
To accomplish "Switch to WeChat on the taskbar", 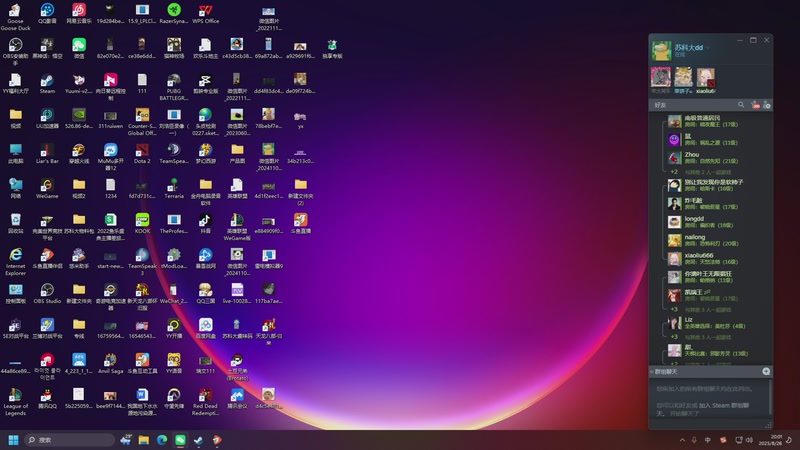I will point(181,440).
